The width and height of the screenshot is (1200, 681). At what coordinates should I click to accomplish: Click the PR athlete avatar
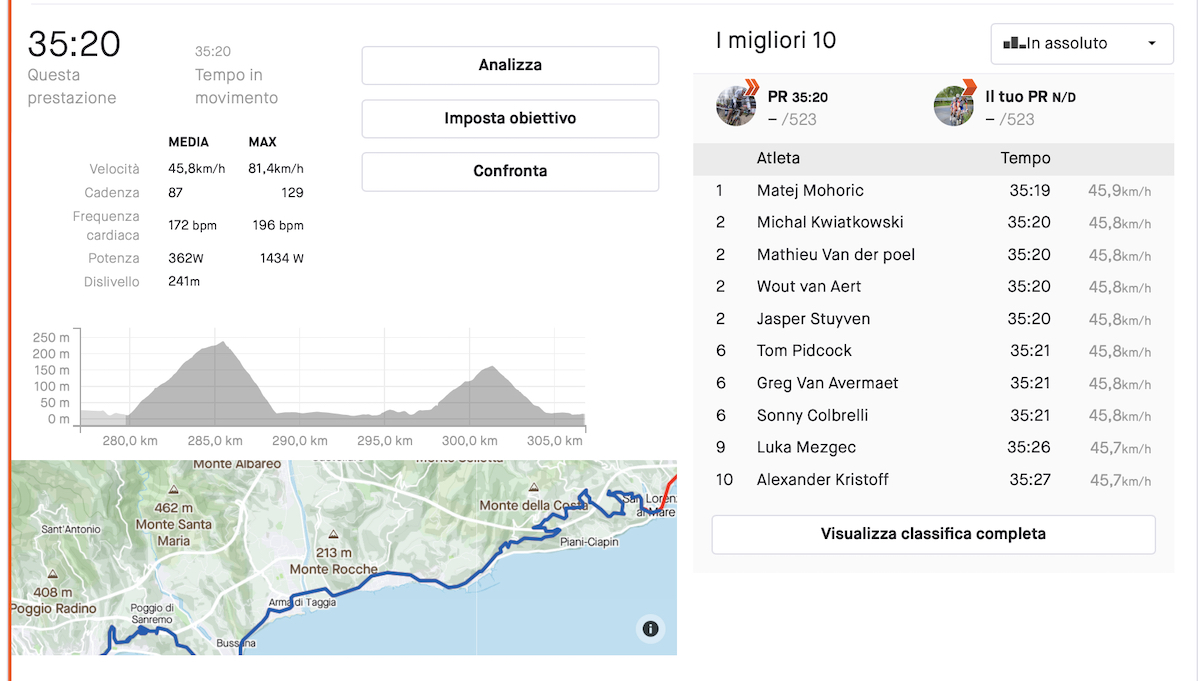point(736,106)
